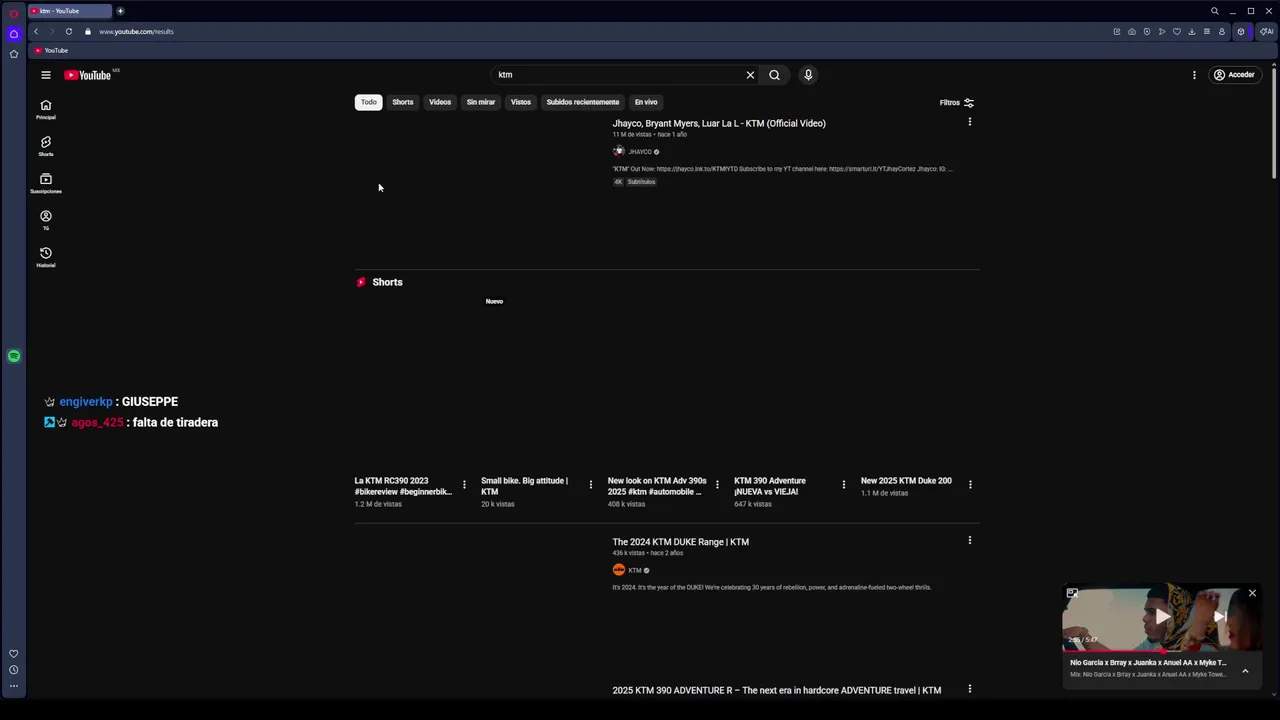Viewport: 1280px width, 720px height.
Task: Open Shorts in YouTube sidebar
Action: (x=46, y=147)
